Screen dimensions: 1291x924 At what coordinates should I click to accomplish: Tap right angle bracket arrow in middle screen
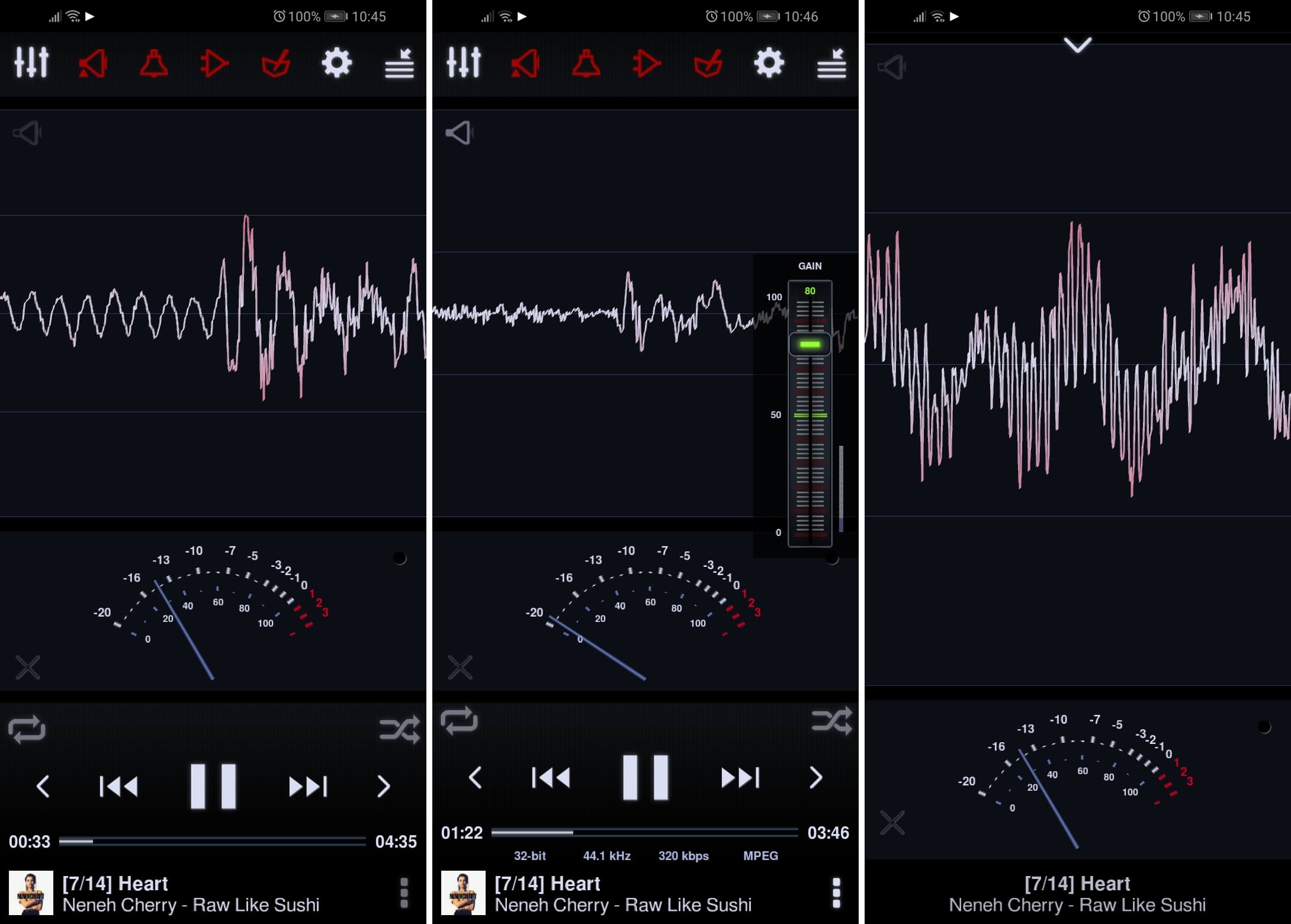pos(816,778)
